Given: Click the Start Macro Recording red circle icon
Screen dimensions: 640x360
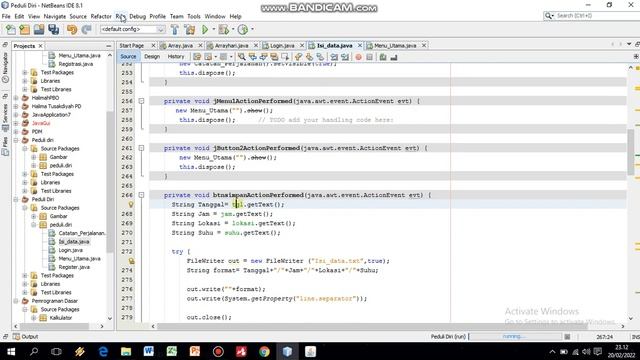Looking at the screenshot, I should 358,57.
